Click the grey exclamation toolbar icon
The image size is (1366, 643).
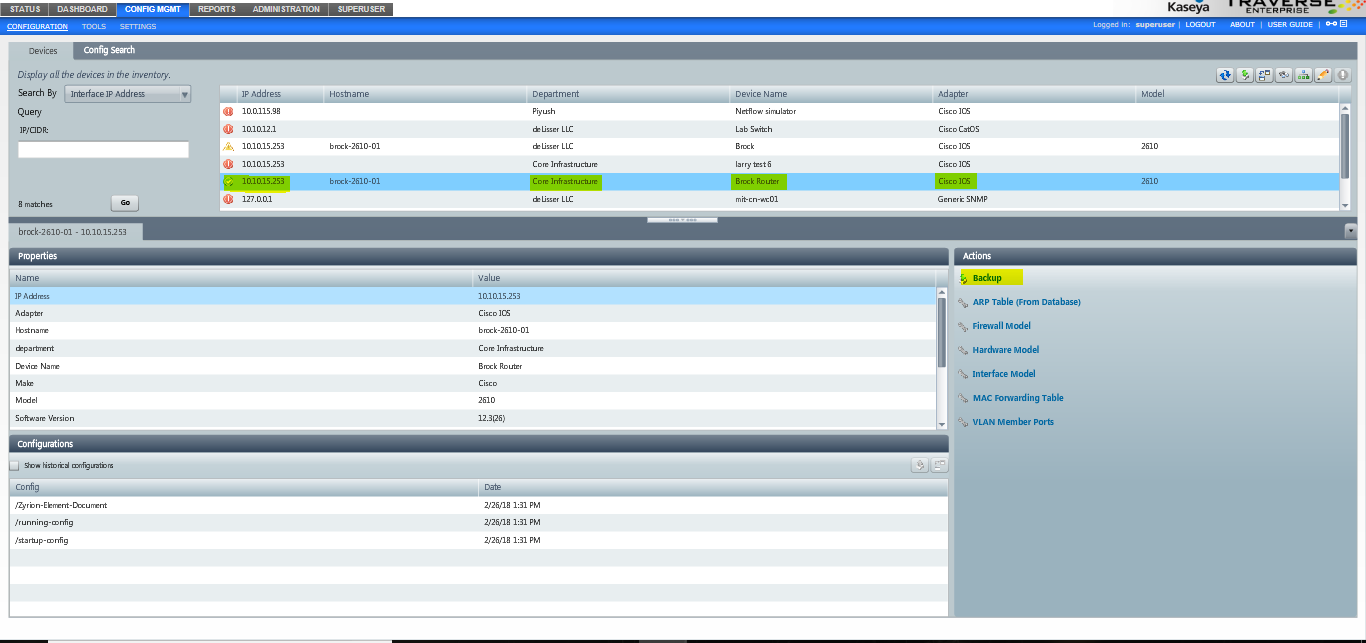tap(1343, 75)
